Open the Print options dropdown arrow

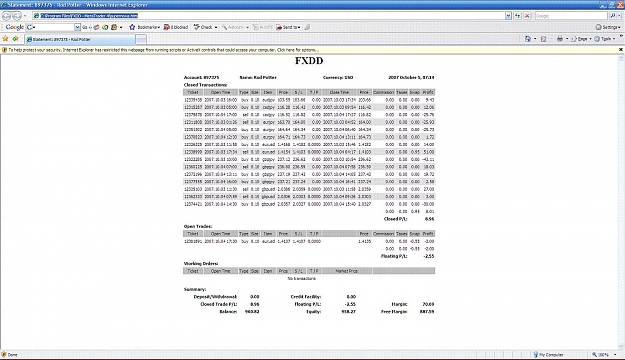coord(567,39)
